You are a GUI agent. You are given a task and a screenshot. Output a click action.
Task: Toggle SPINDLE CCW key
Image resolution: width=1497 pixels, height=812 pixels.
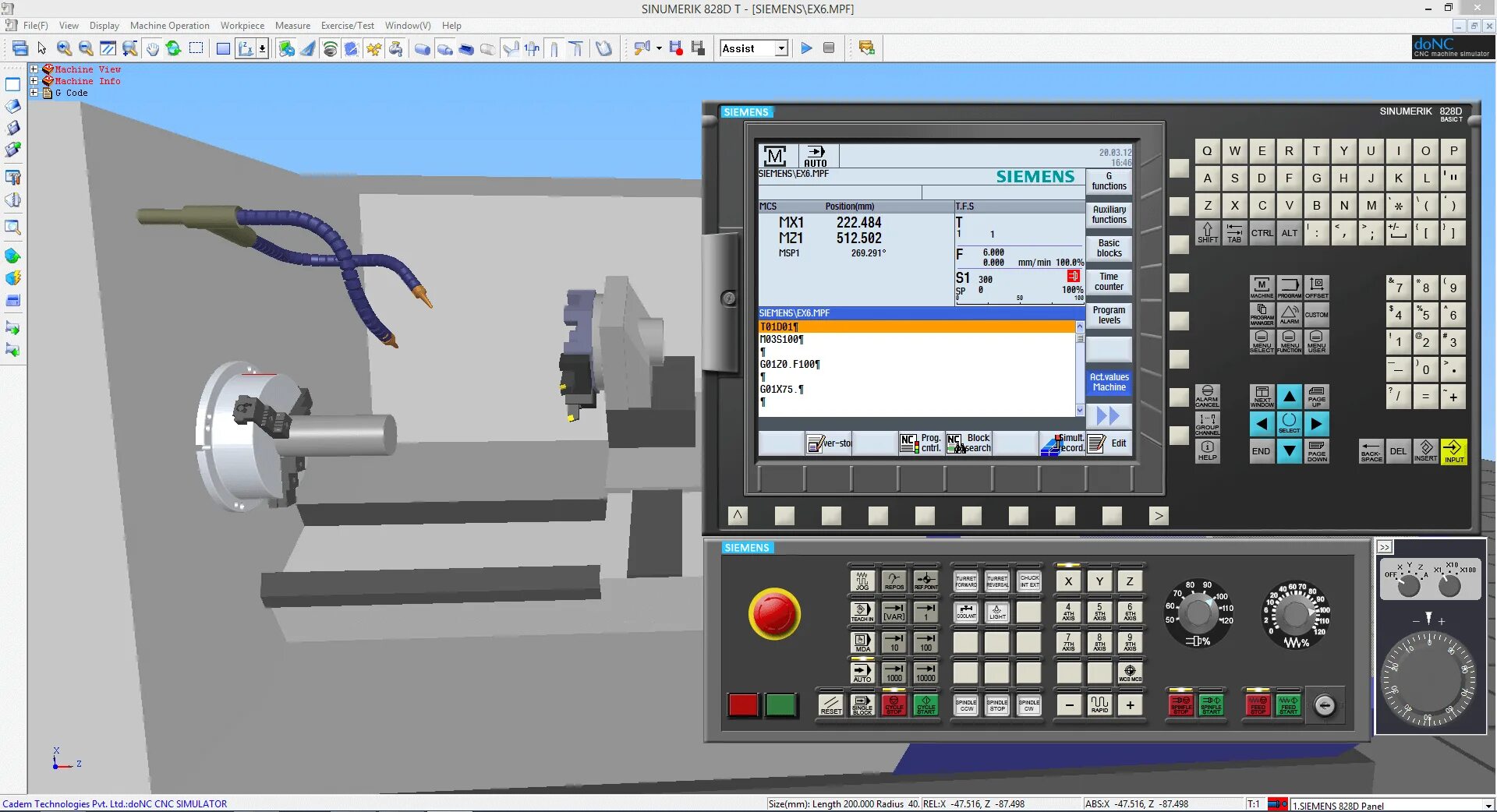[966, 704]
